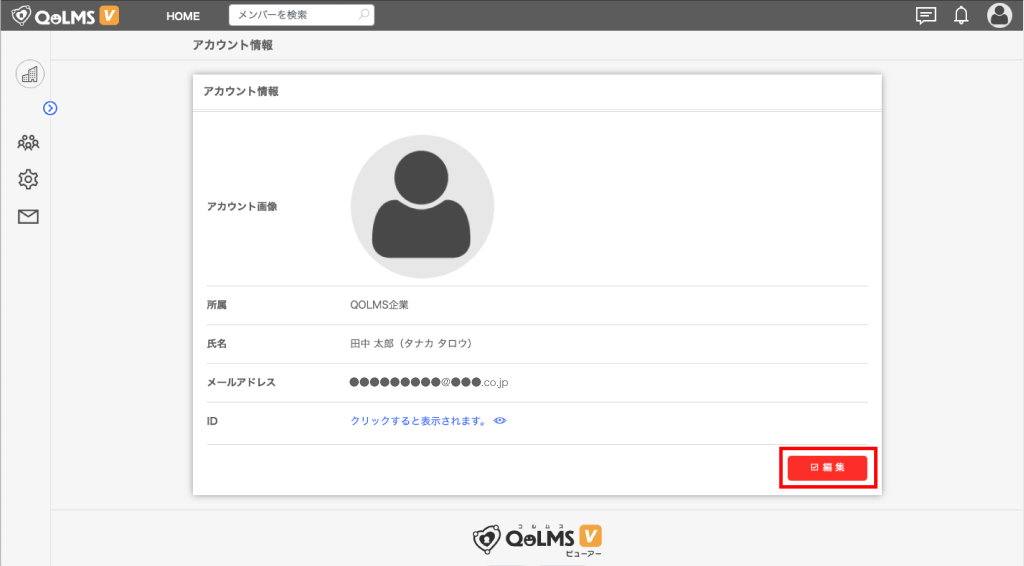
Task: Open the user profile avatar menu
Action: click(999, 15)
